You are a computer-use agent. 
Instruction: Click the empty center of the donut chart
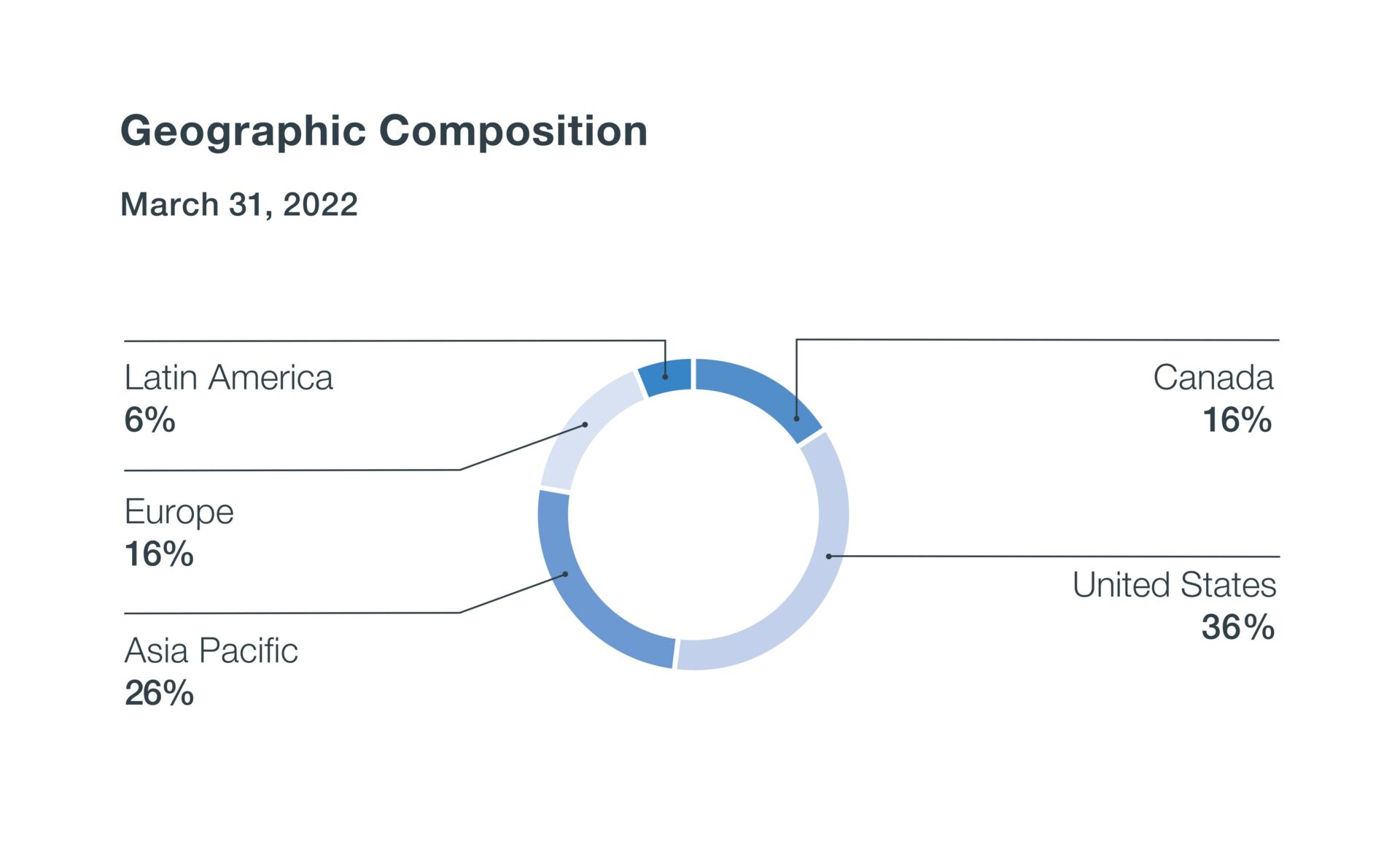(693, 514)
